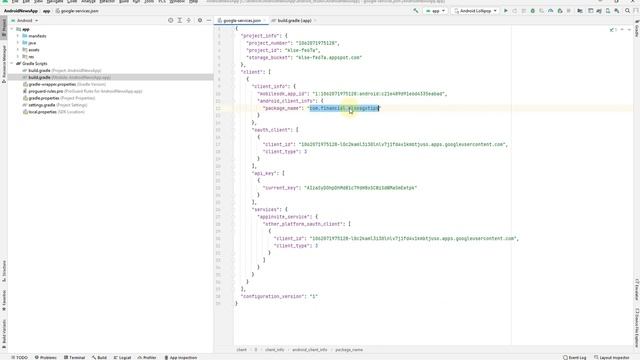Open the Window menu
Viewport: 640px width, 360px height.
(x=177, y=2)
